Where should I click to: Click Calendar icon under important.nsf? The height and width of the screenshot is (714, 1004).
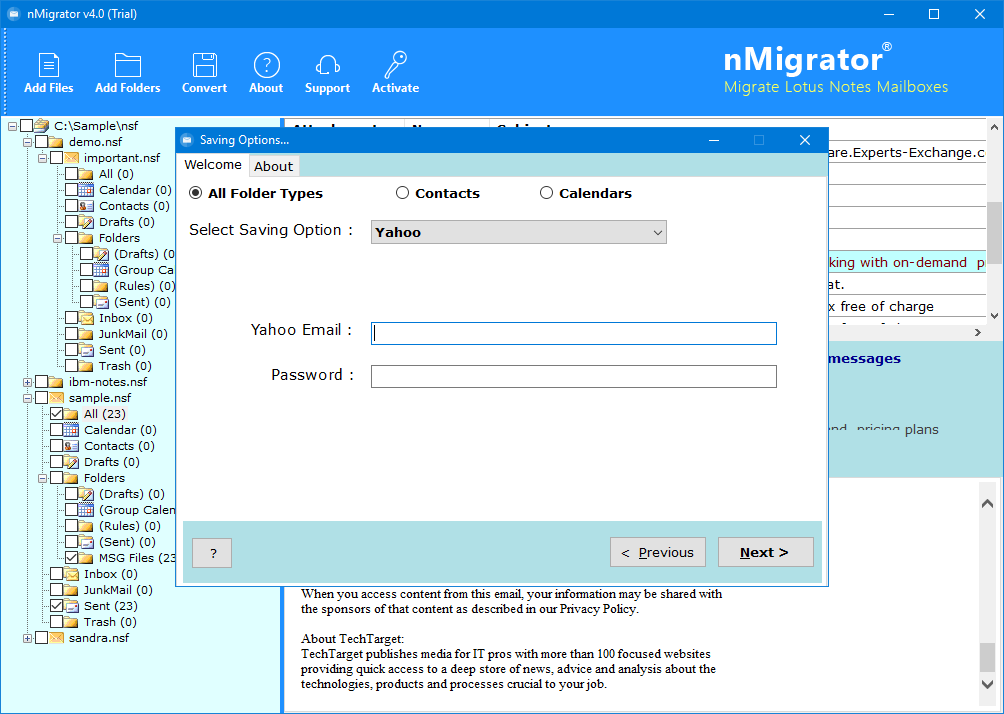coord(86,190)
